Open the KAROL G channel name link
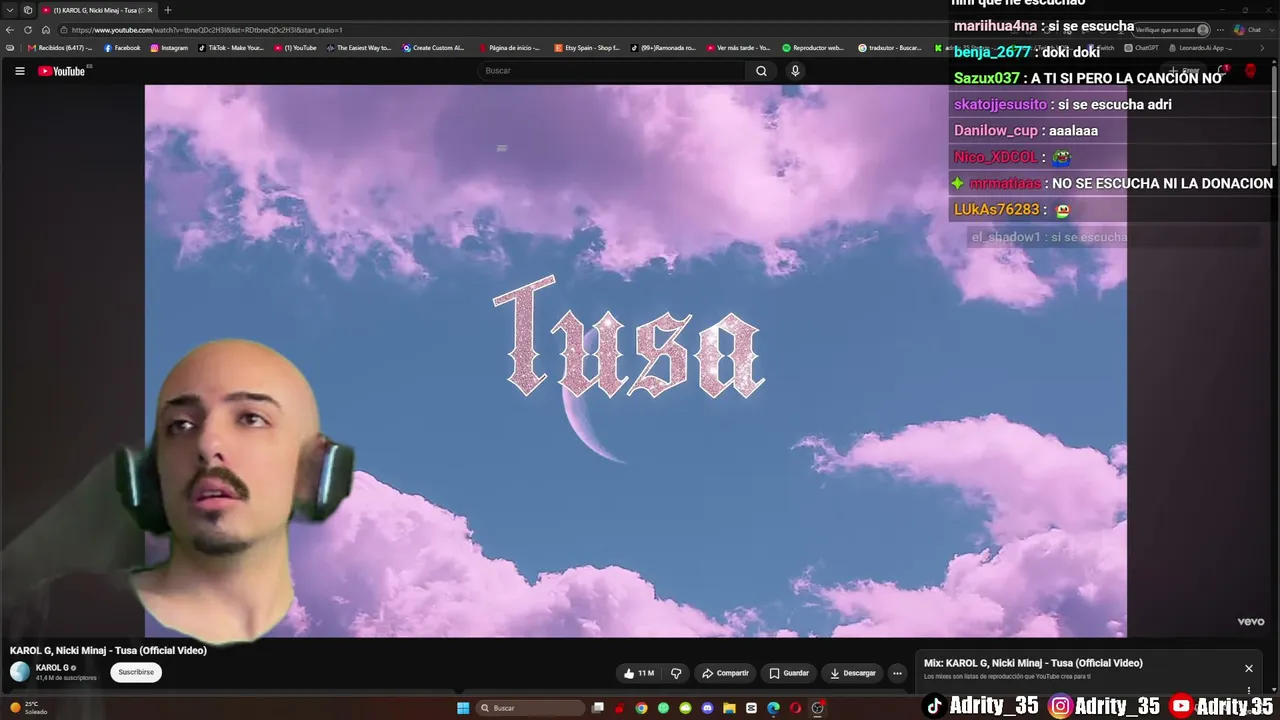The image size is (1280, 720). point(53,668)
